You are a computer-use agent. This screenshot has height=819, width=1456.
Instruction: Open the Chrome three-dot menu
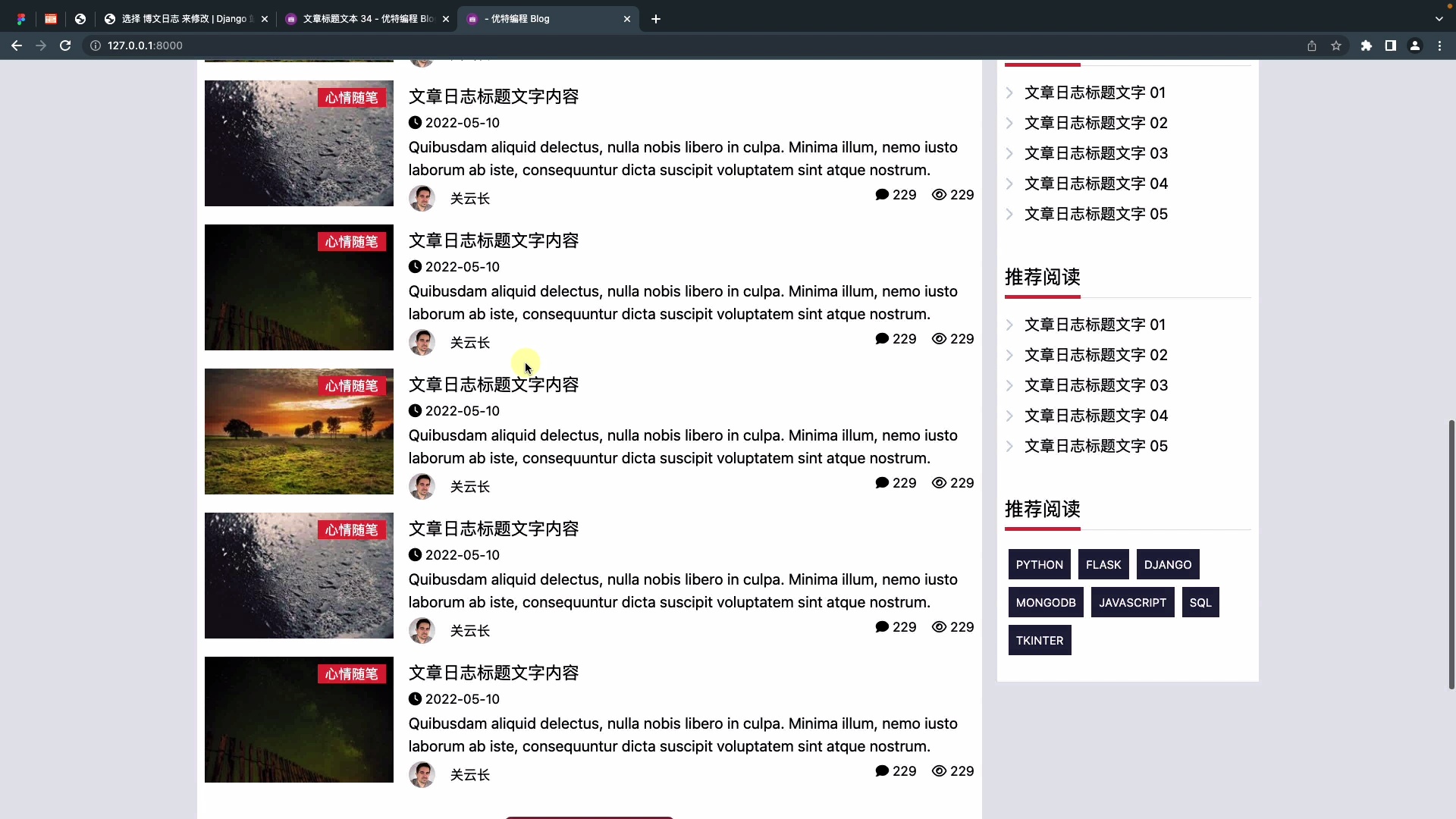[x=1439, y=45]
